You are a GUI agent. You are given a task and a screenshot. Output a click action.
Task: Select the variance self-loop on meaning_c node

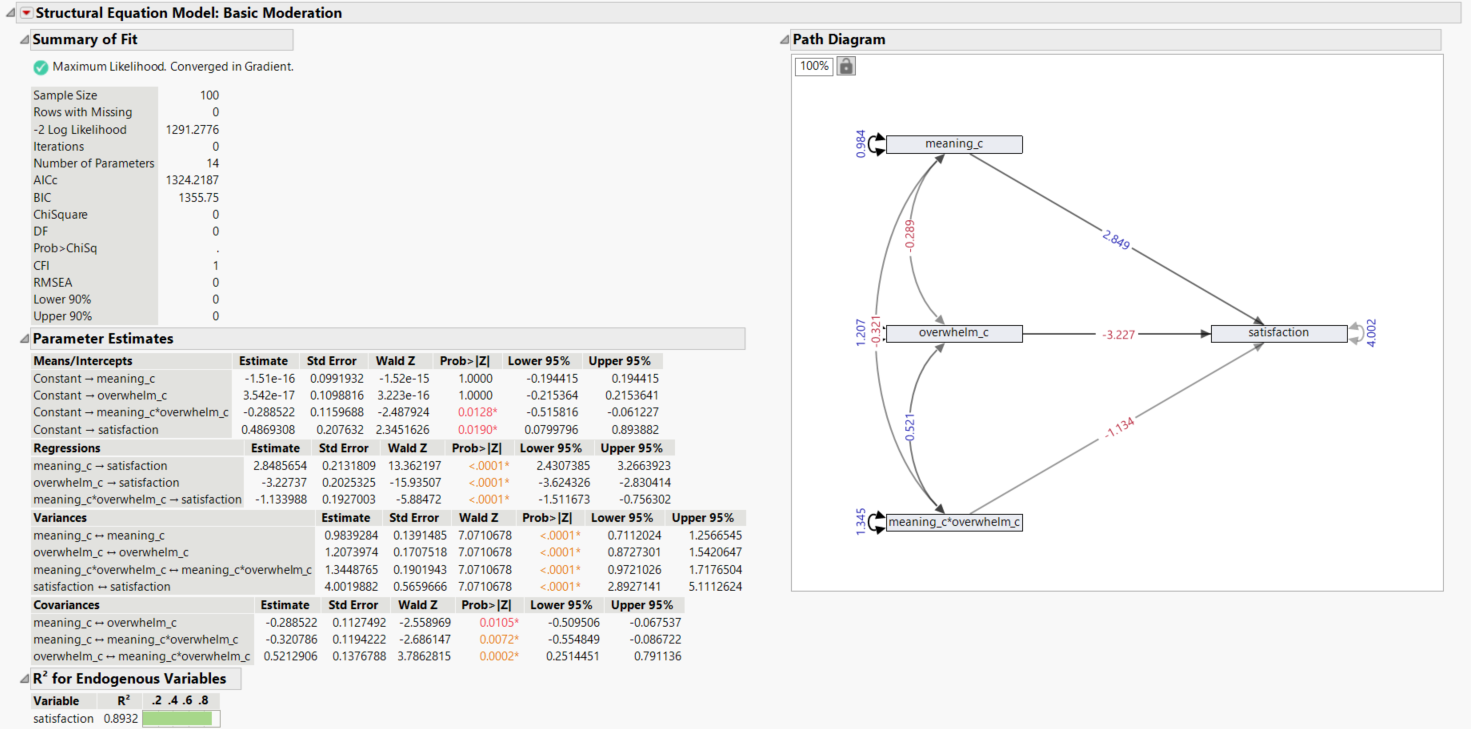click(873, 143)
